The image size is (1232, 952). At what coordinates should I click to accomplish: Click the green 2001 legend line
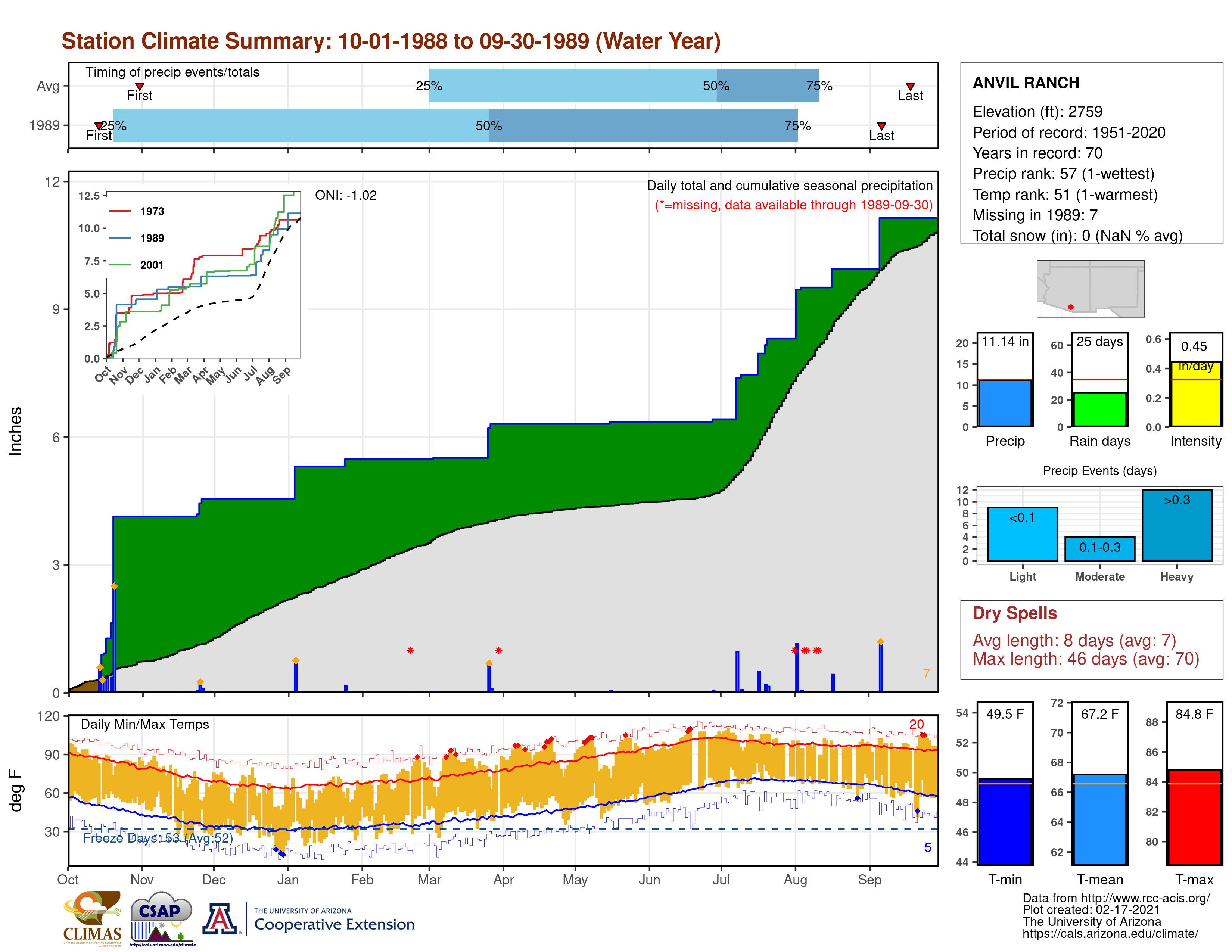[119, 265]
